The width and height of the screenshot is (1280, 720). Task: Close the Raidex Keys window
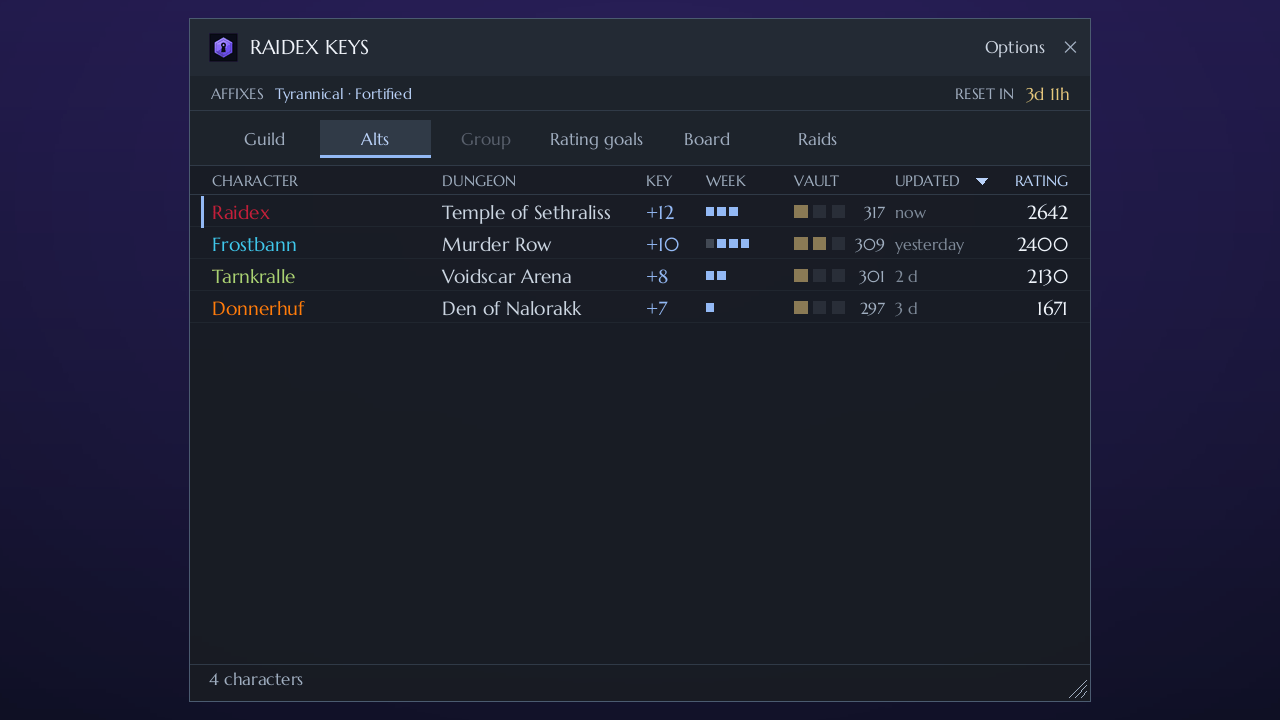(x=1070, y=47)
